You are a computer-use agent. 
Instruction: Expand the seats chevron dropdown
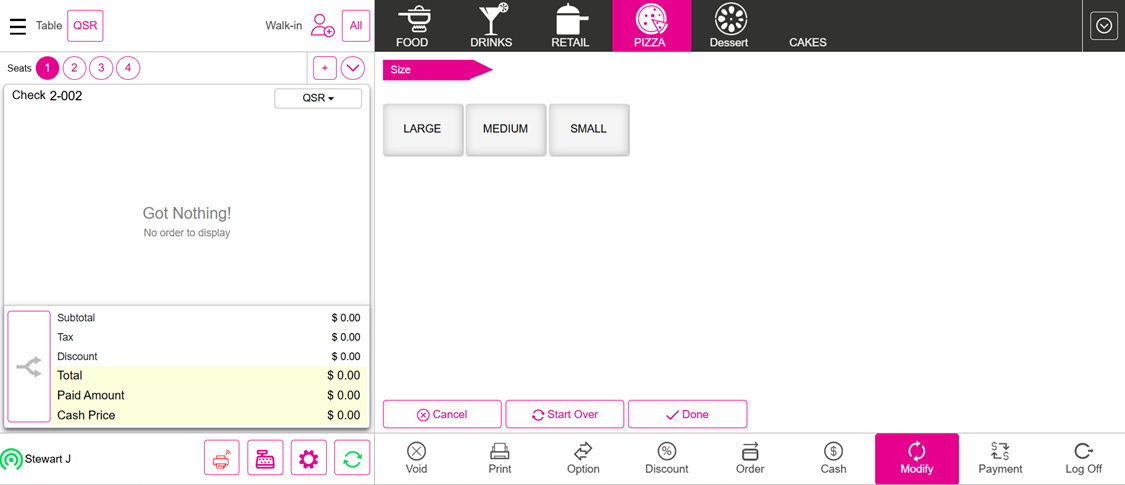[353, 68]
